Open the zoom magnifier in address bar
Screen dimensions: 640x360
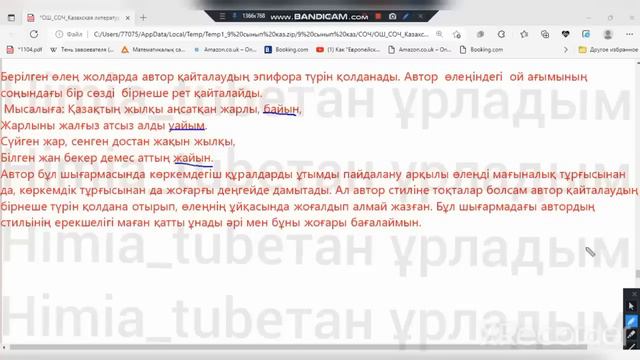coord(439,34)
